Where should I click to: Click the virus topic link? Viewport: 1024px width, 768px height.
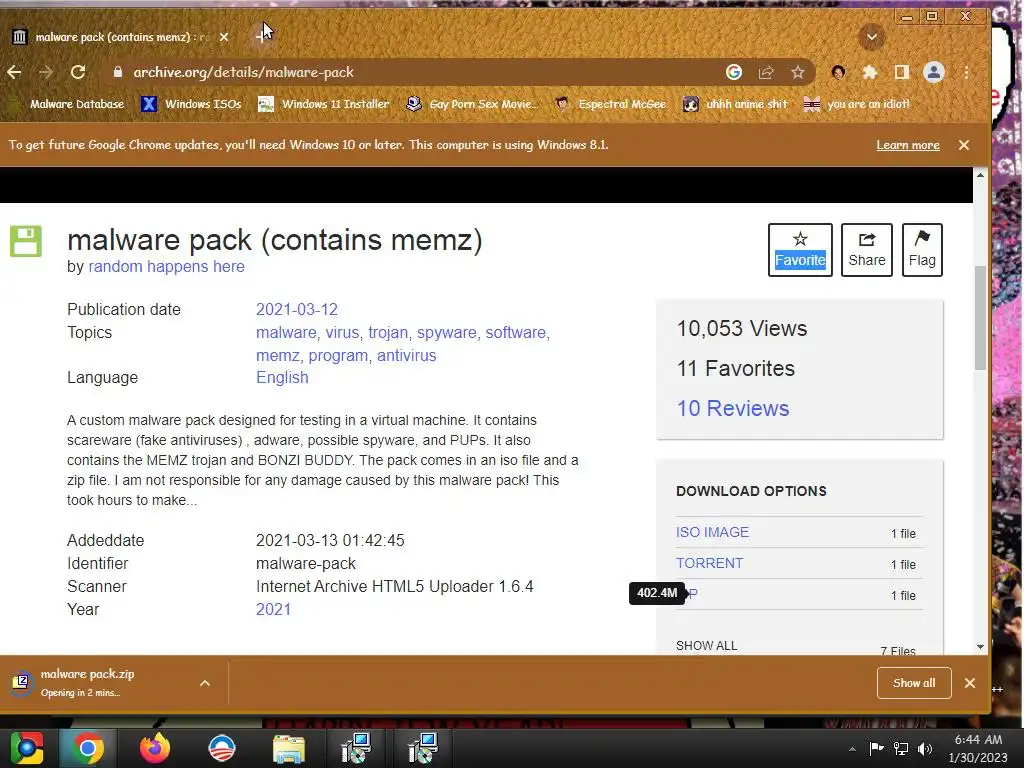342,332
